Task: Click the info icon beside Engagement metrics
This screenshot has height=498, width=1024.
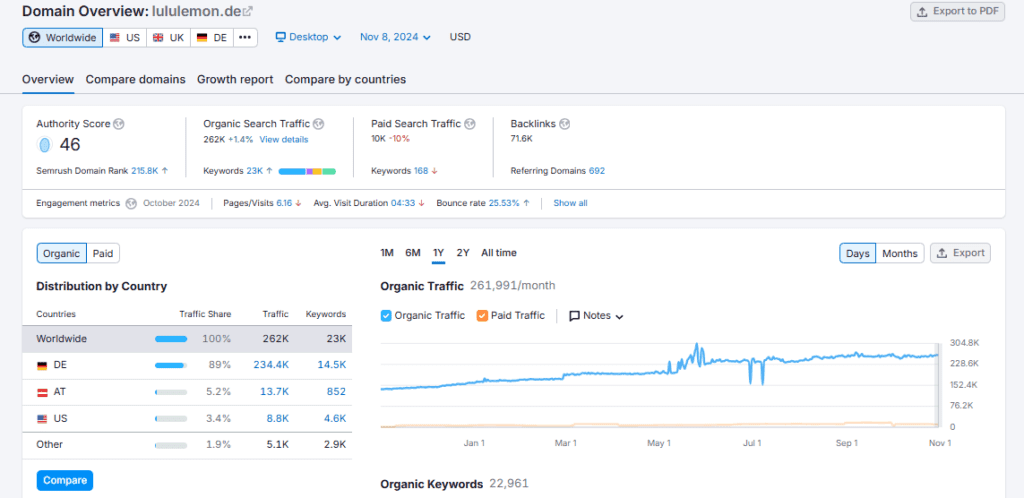Action: tap(130, 203)
